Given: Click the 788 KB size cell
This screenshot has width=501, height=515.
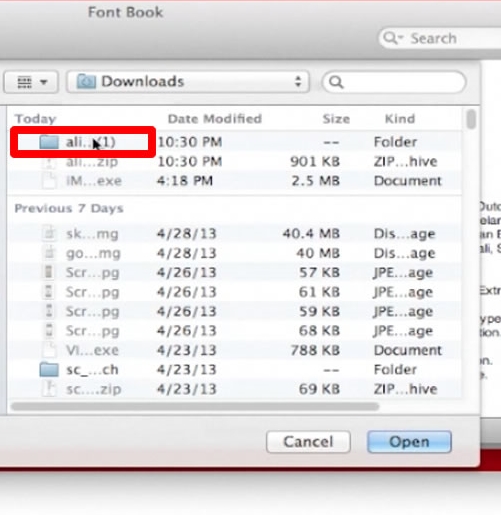Looking at the screenshot, I should coord(315,350).
